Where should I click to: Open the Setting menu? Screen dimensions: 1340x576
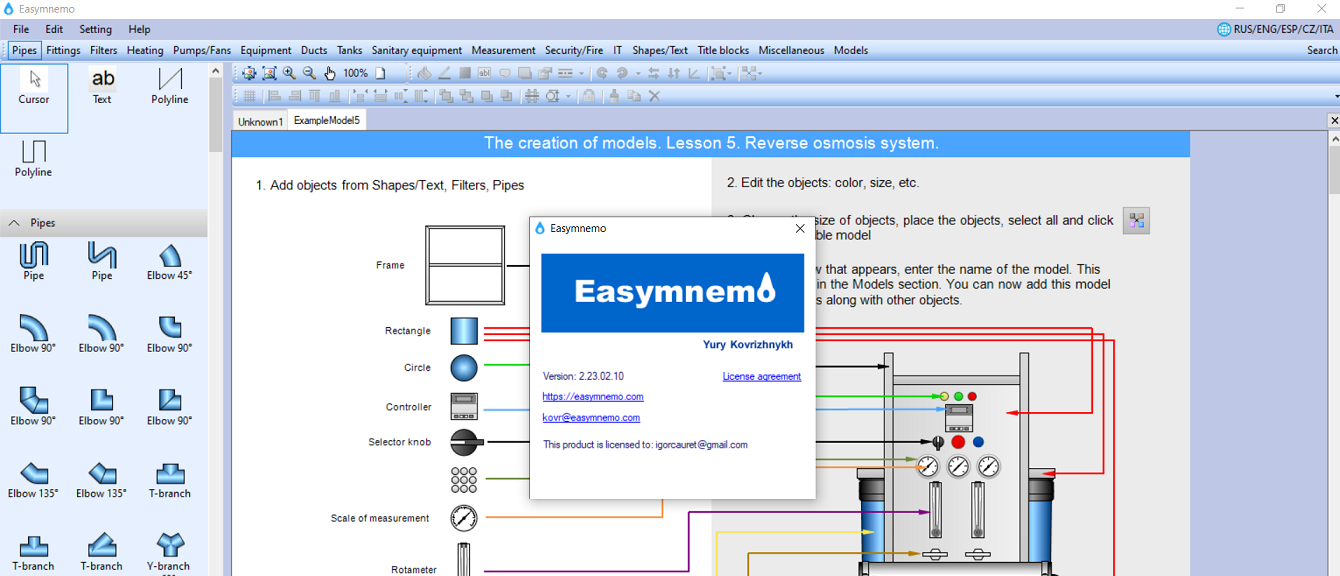tap(96, 29)
